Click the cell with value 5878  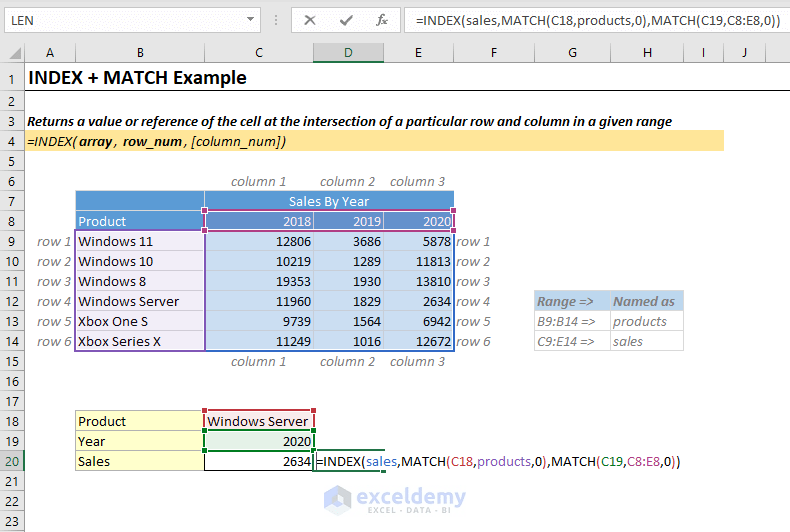(418, 241)
